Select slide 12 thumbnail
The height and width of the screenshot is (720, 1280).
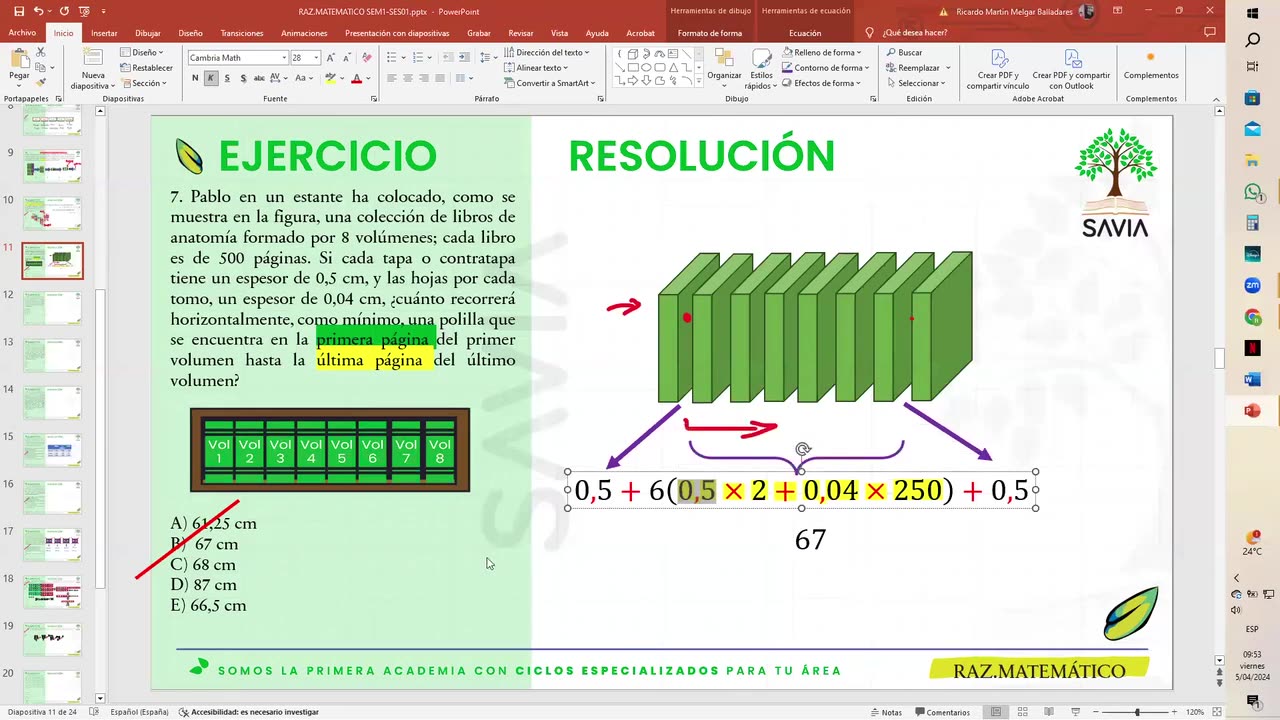point(52,308)
